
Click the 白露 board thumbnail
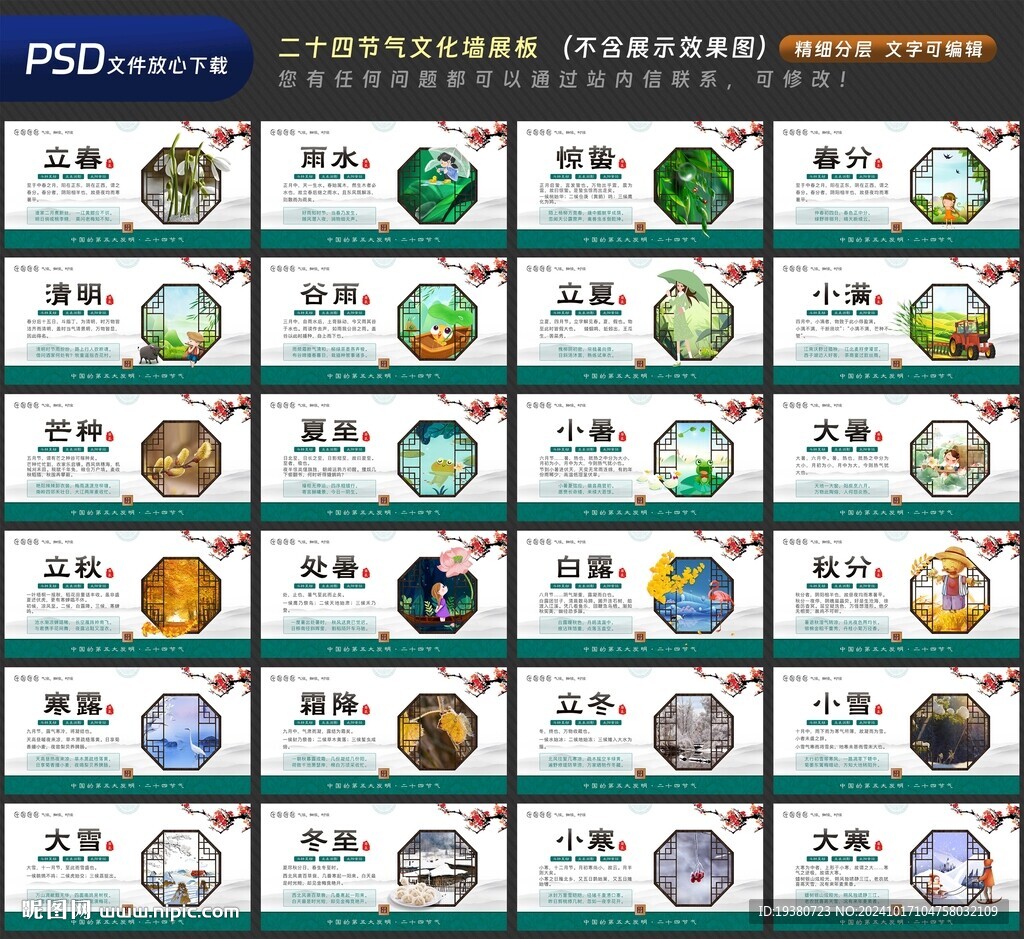(x=640, y=594)
